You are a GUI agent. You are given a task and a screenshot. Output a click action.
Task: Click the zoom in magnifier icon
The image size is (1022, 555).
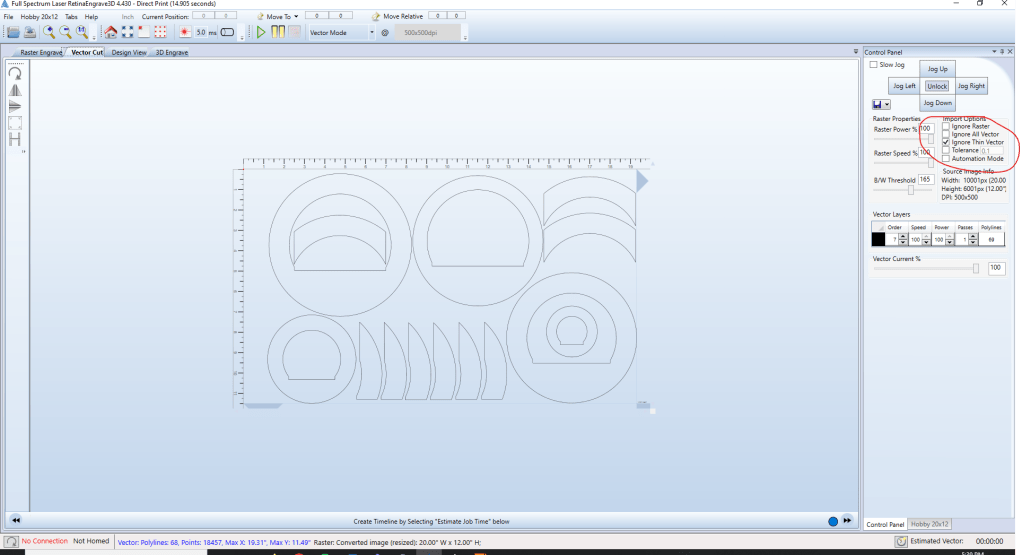point(49,32)
